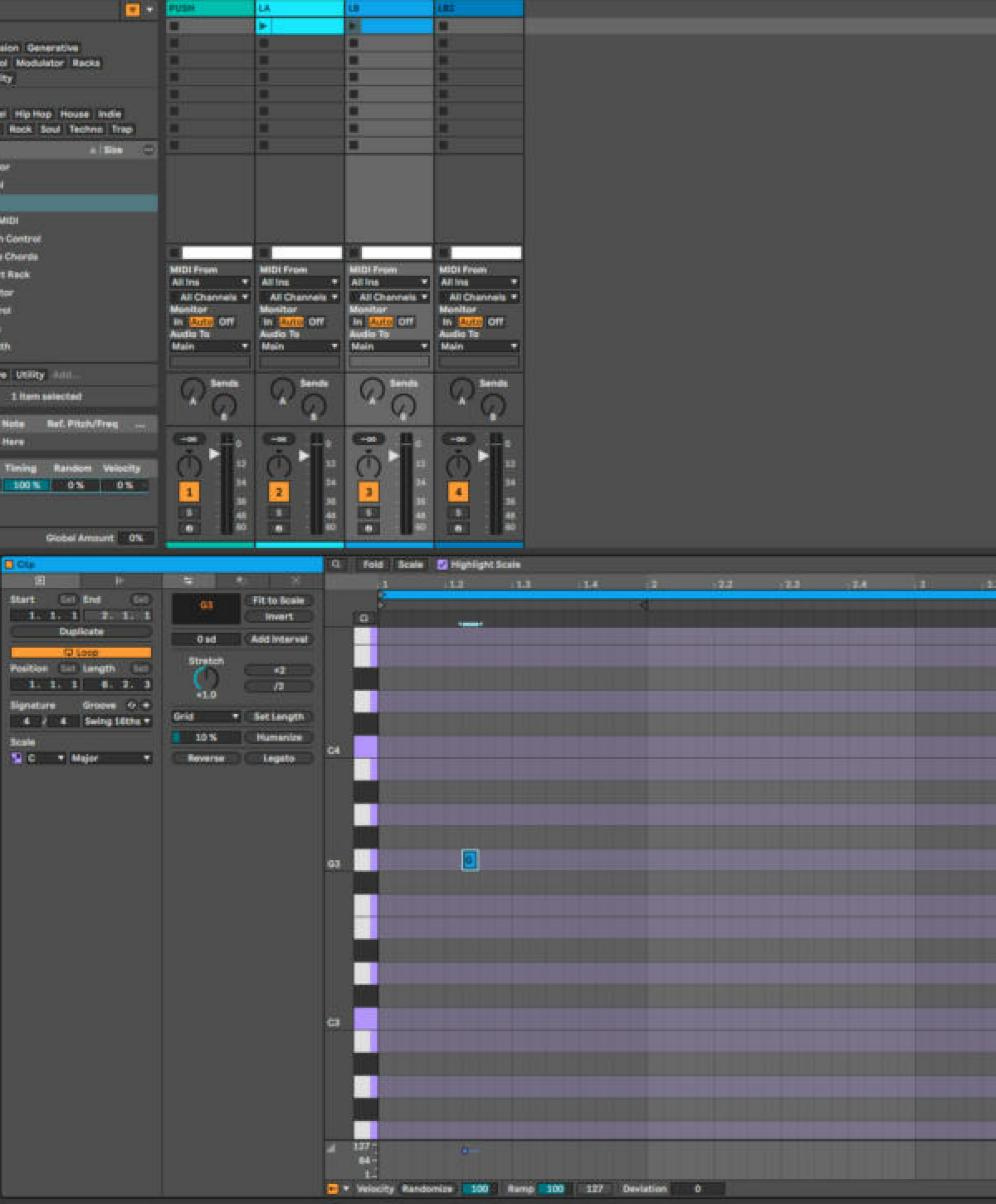The width and height of the screenshot is (996, 1204).
Task: Open LB track's Audio To Main dropdown
Action: tap(389, 346)
